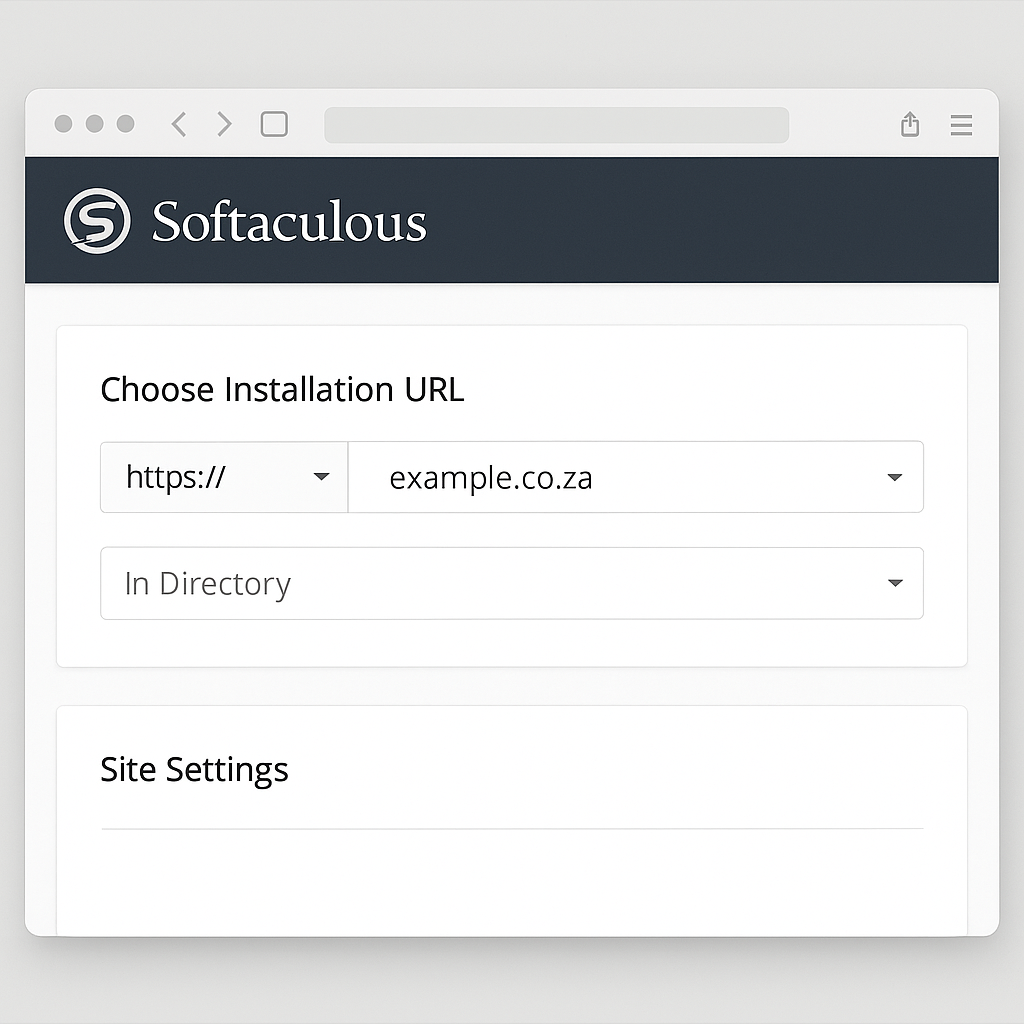Click the browser address bar
Screen dimensions: 1024x1024
556,125
